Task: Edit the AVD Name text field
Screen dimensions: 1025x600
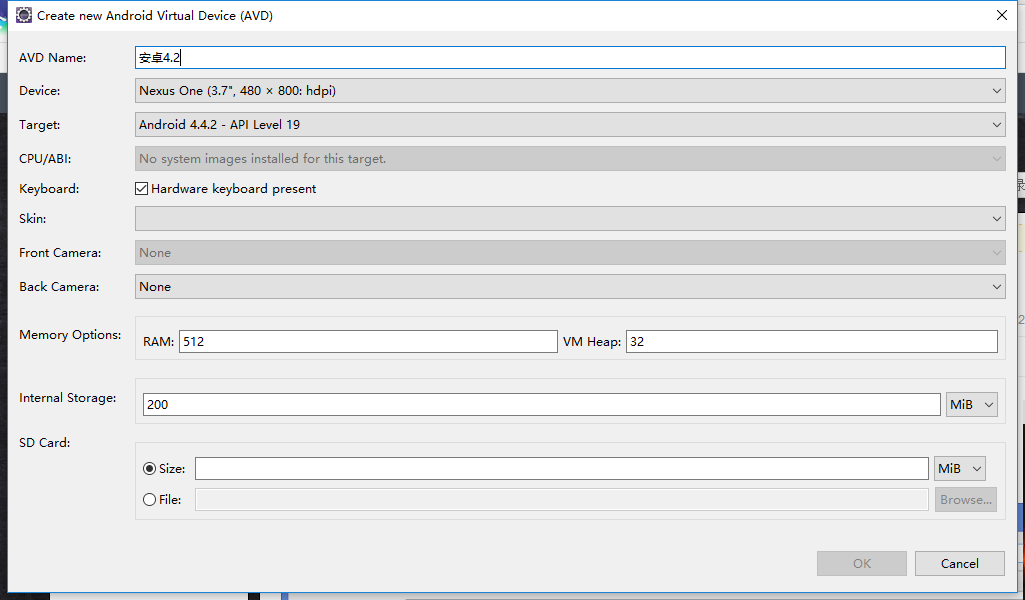Action: 570,58
